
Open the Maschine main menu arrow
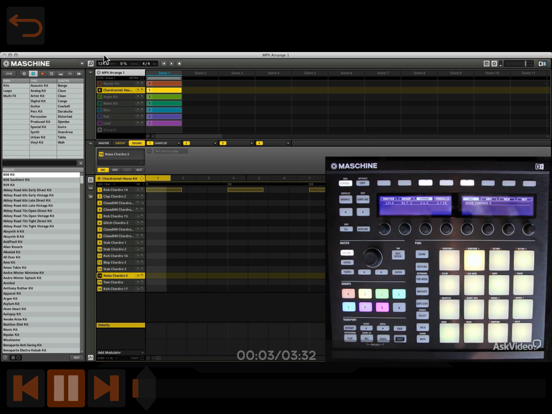[x=82, y=64]
